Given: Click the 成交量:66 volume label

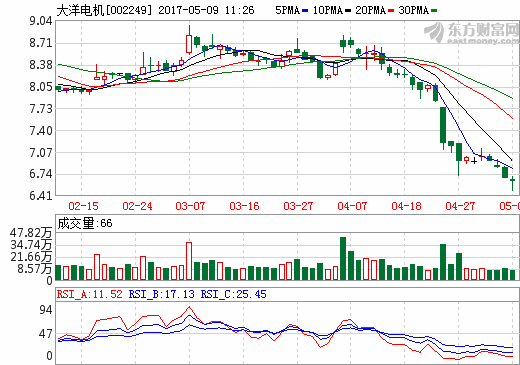Looking at the screenshot, I should click(85, 223).
